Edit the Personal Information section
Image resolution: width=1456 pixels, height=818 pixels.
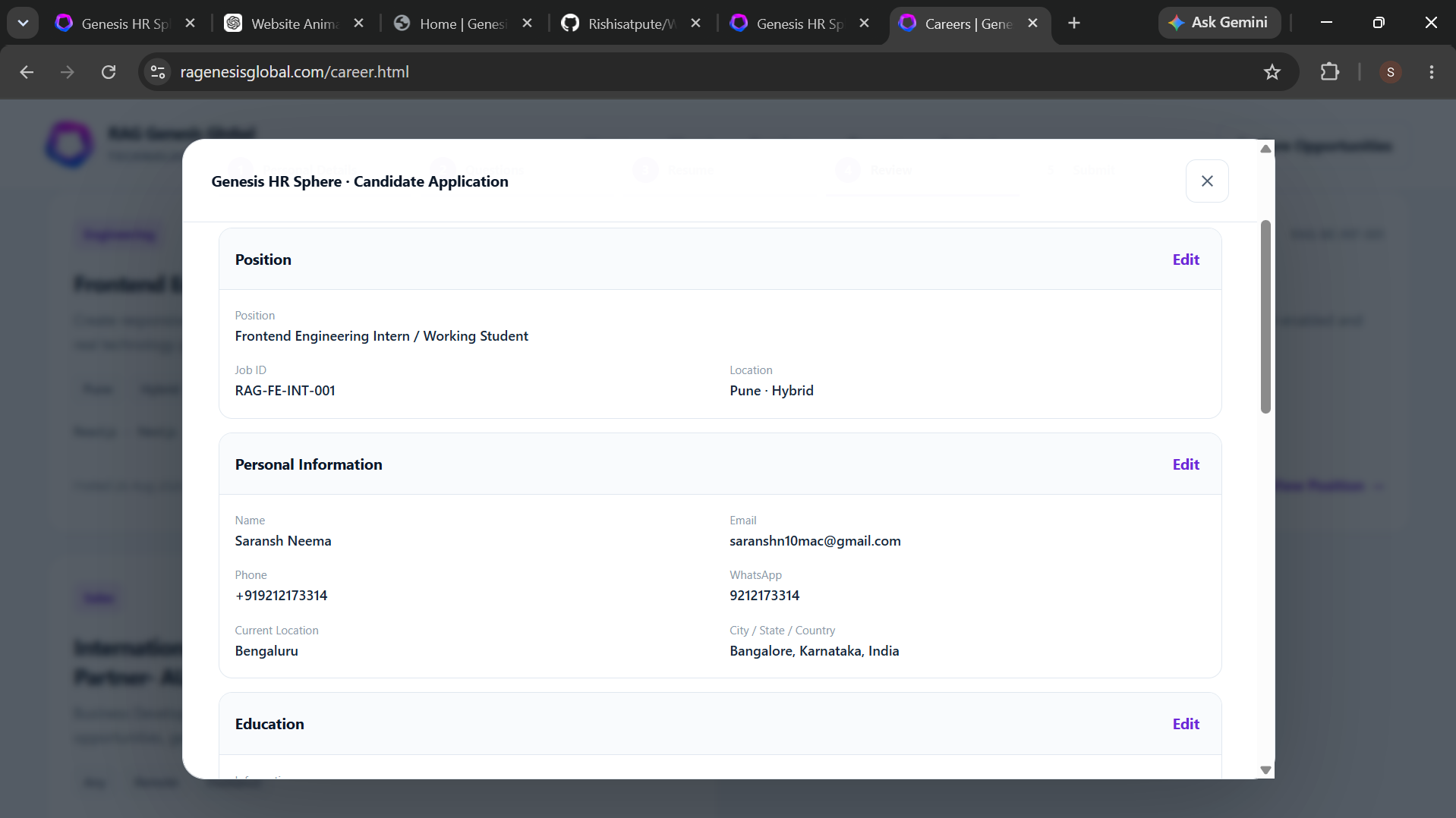1186,464
